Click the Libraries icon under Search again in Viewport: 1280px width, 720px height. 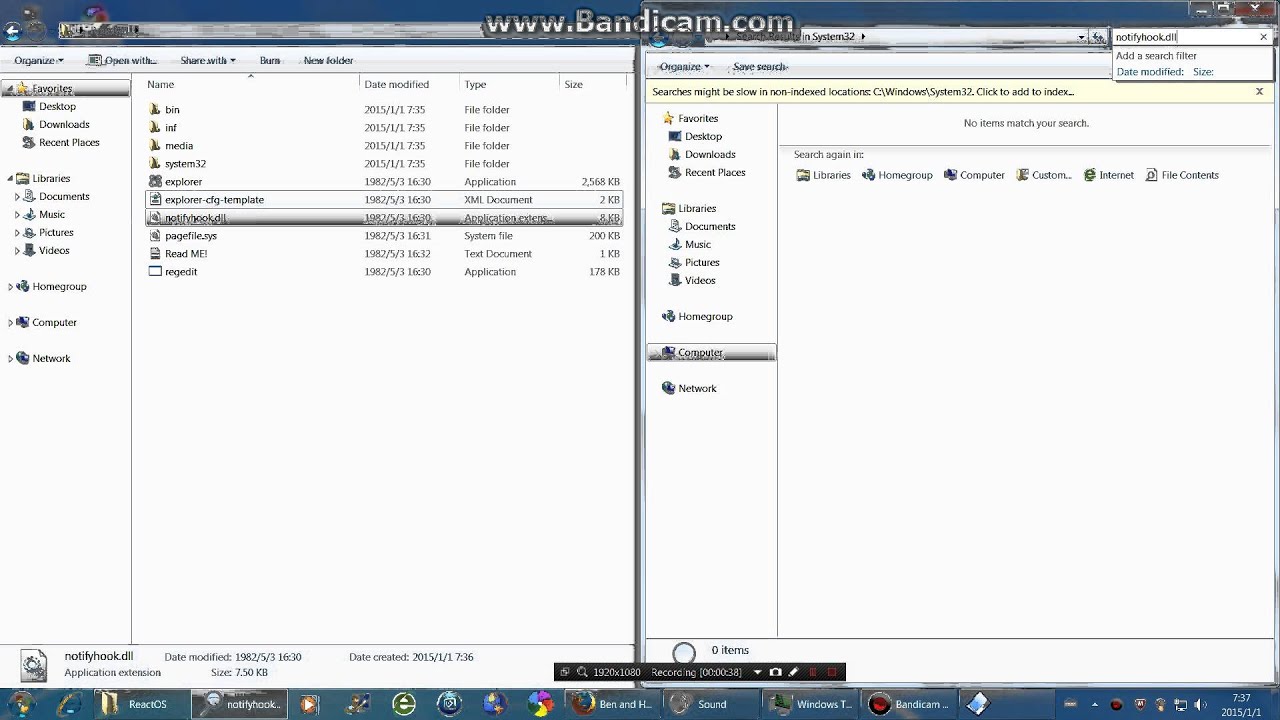click(802, 175)
